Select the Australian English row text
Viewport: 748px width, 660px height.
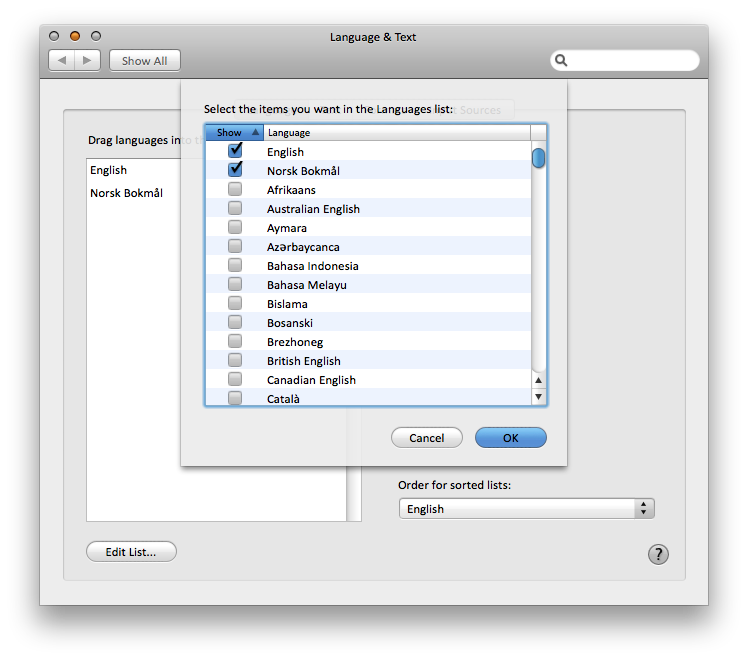(x=313, y=209)
